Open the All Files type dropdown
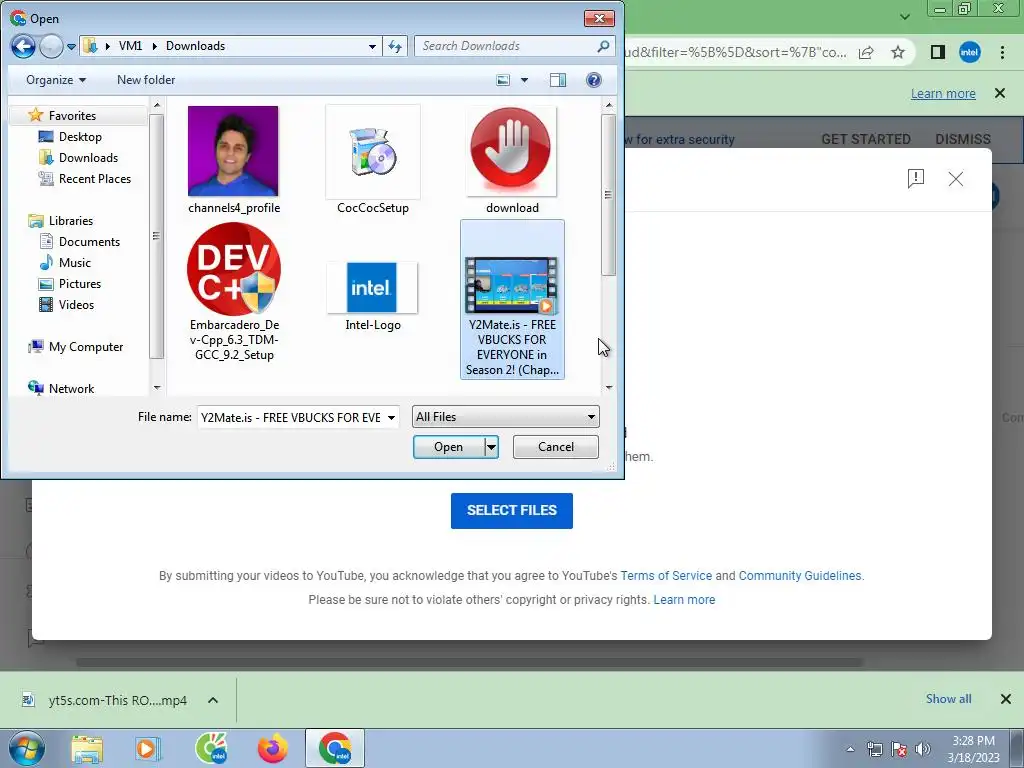Image resolution: width=1024 pixels, height=768 pixels. click(x=505, y=417)
